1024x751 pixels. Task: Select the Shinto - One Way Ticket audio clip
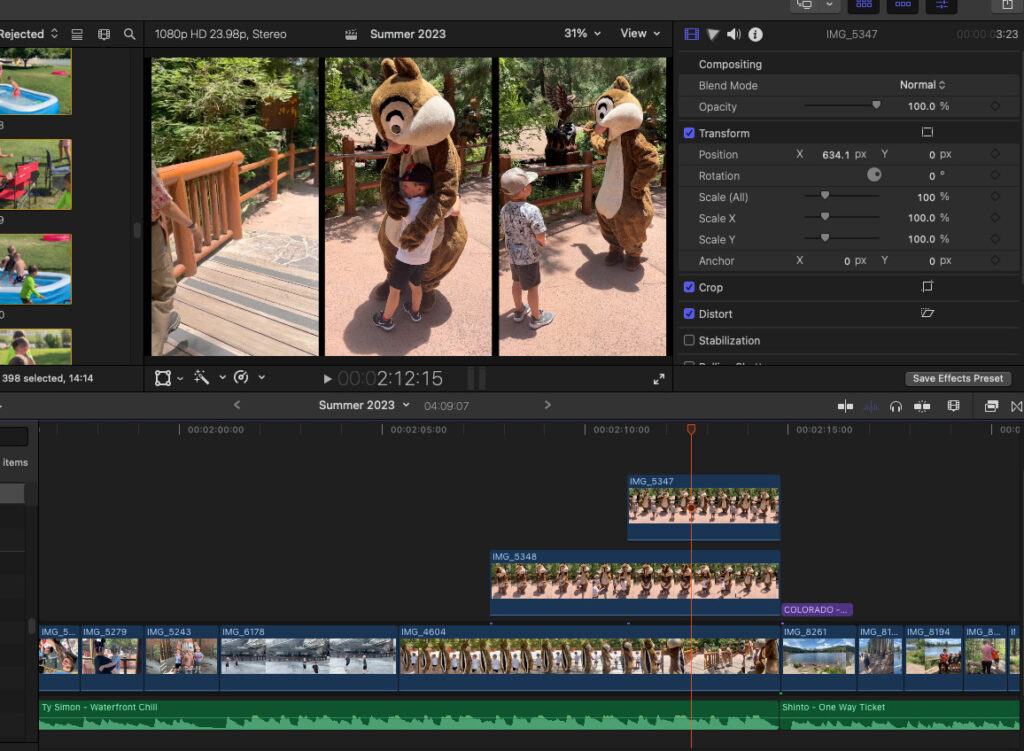pyautogui.click(x=900, y=715)
